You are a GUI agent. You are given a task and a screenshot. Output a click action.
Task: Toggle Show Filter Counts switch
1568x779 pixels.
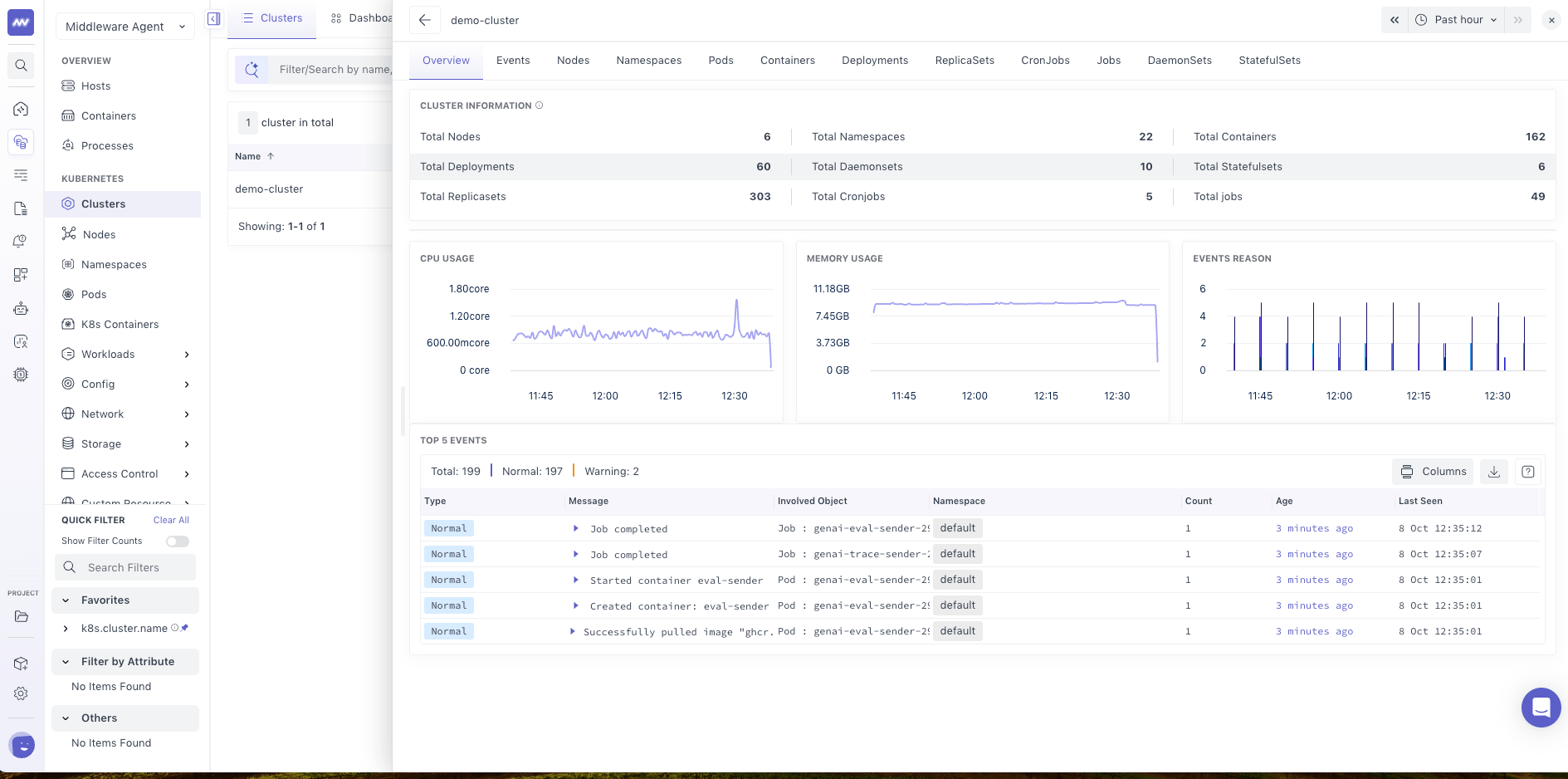(178, 541)
